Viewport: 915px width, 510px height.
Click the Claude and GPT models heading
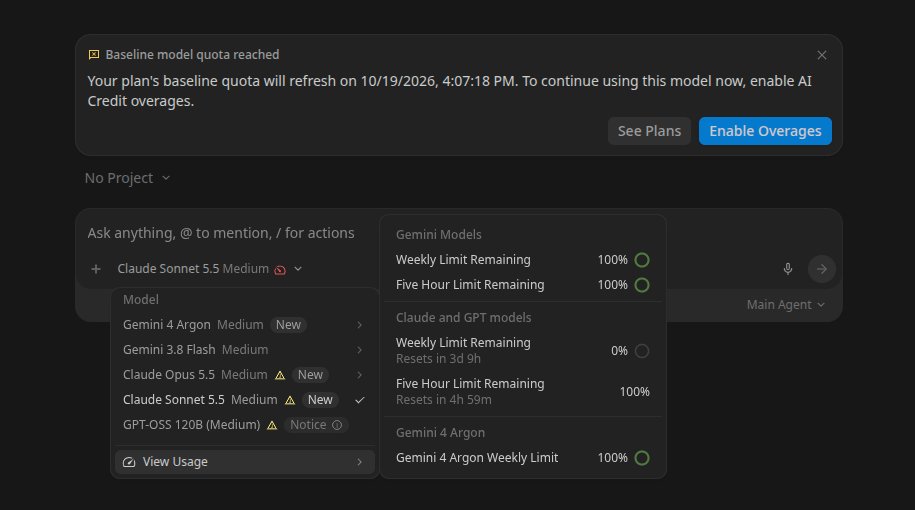(463, 317)
